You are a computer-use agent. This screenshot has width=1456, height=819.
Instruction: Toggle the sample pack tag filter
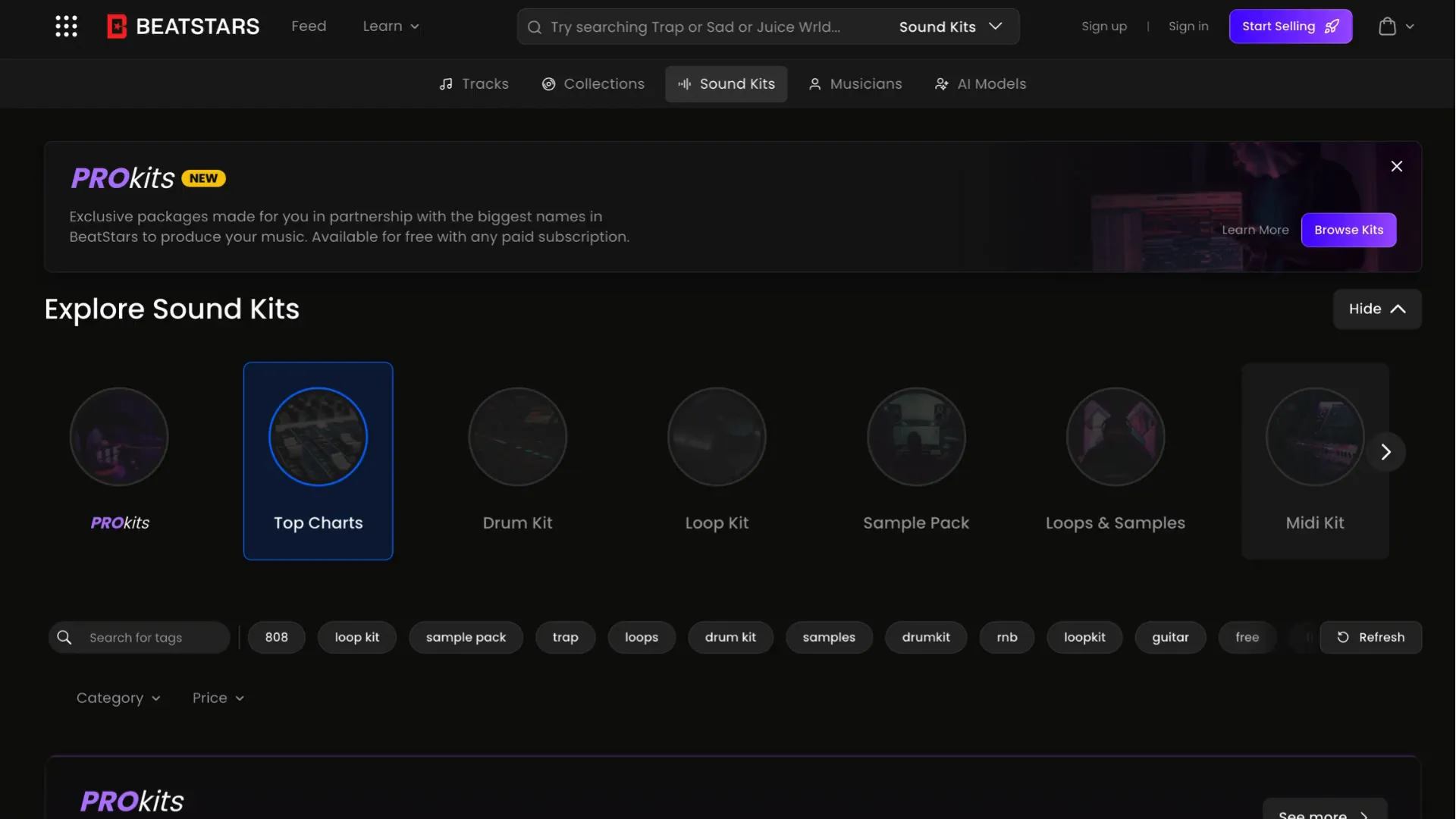pos(466,638)
